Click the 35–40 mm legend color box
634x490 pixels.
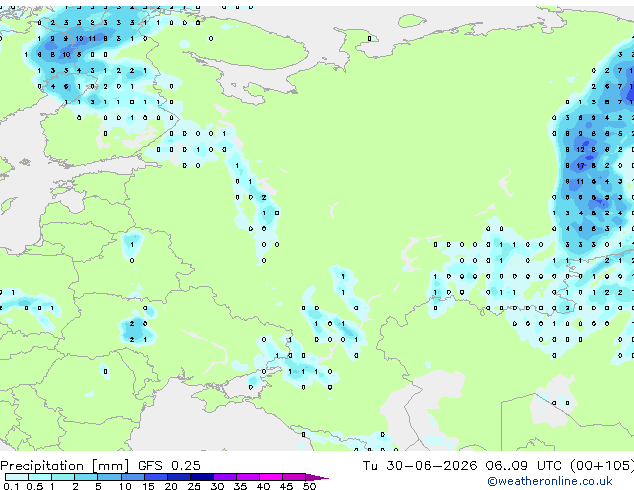coord(248,477)
